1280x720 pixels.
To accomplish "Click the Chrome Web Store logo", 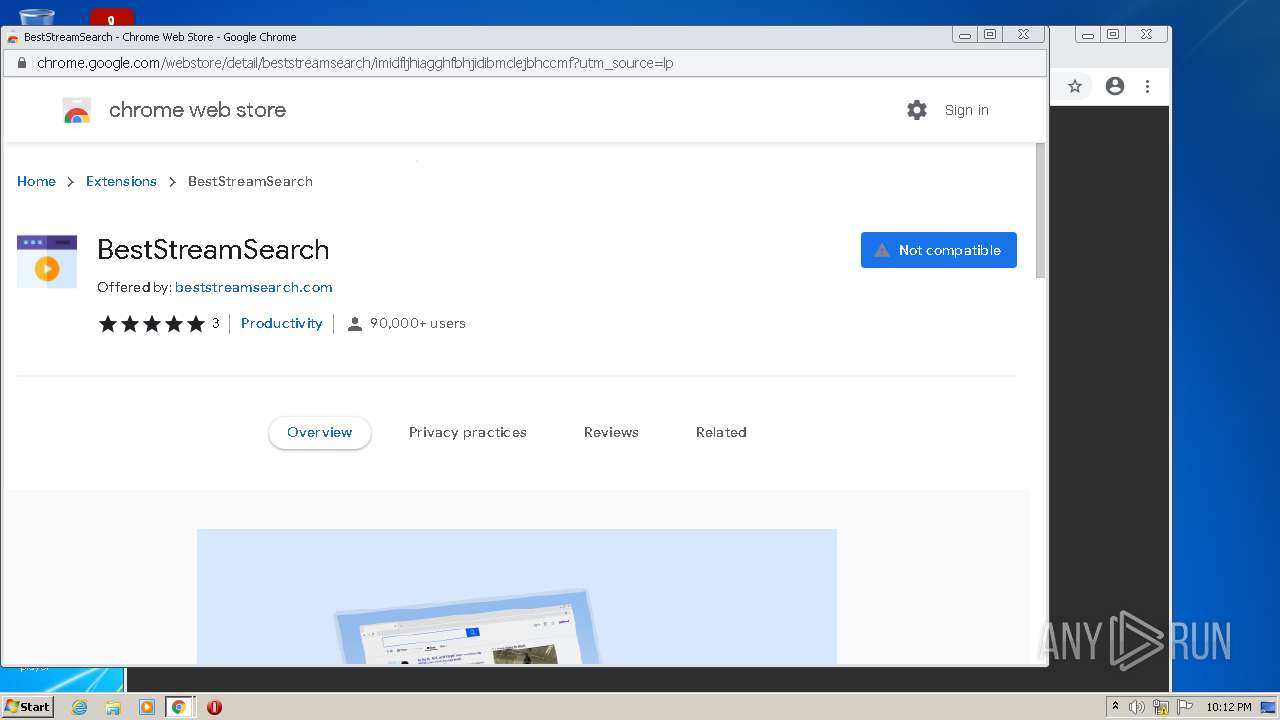I will [x=77, y=110].
